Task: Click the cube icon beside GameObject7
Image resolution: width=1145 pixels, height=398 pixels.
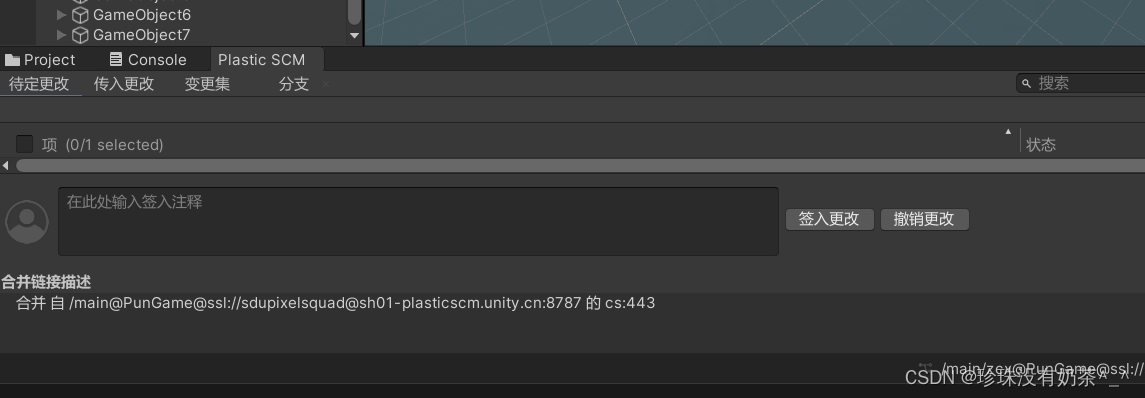Action: tap(80, 34)
